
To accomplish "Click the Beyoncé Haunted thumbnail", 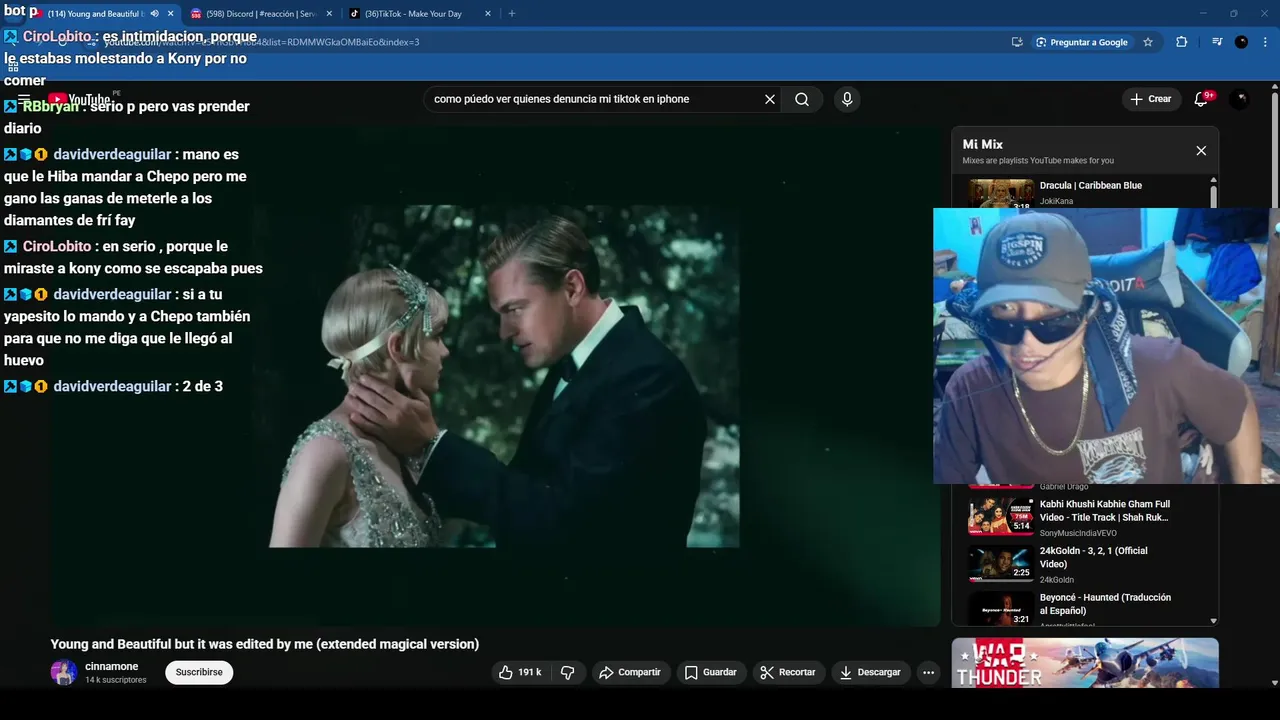I will point(1000,608).
